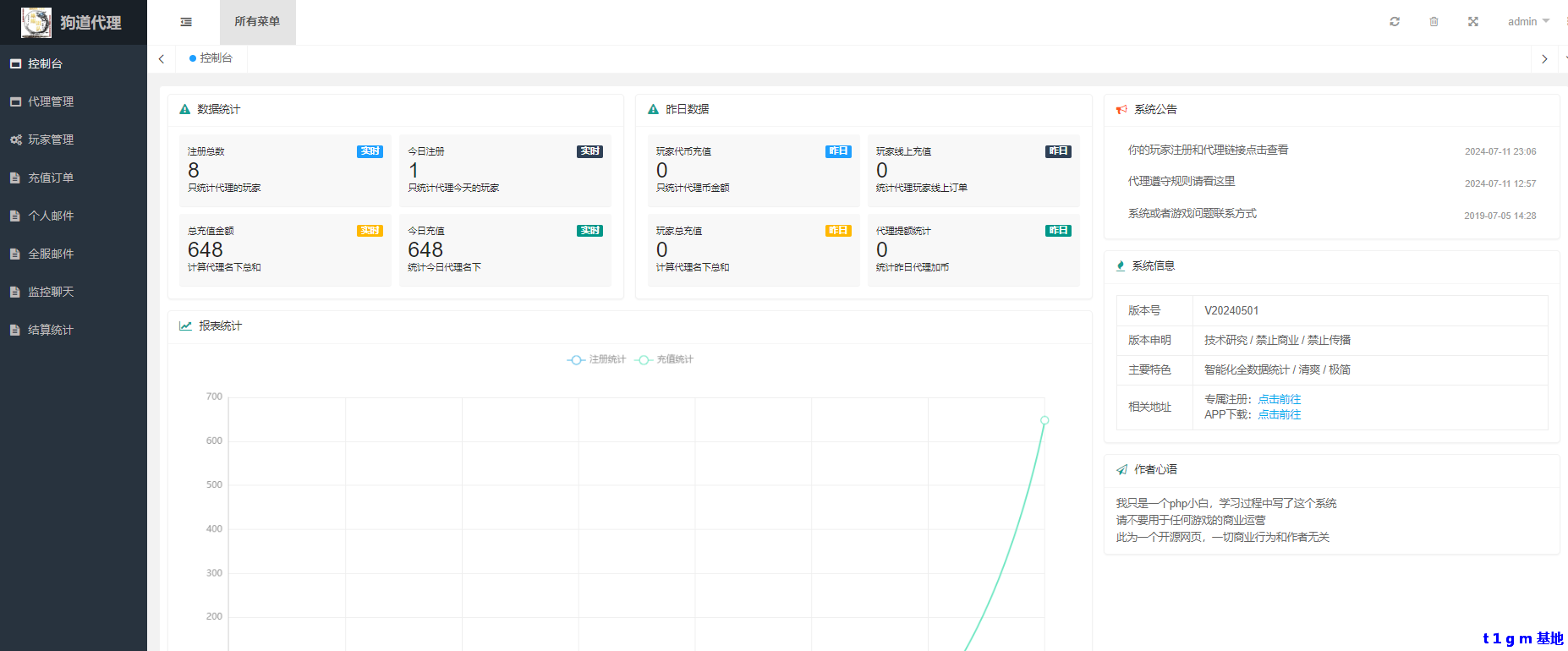Open 监控聊天 in the sidebar
Viewport: 1568px width, 651px height.
point(74,292)
